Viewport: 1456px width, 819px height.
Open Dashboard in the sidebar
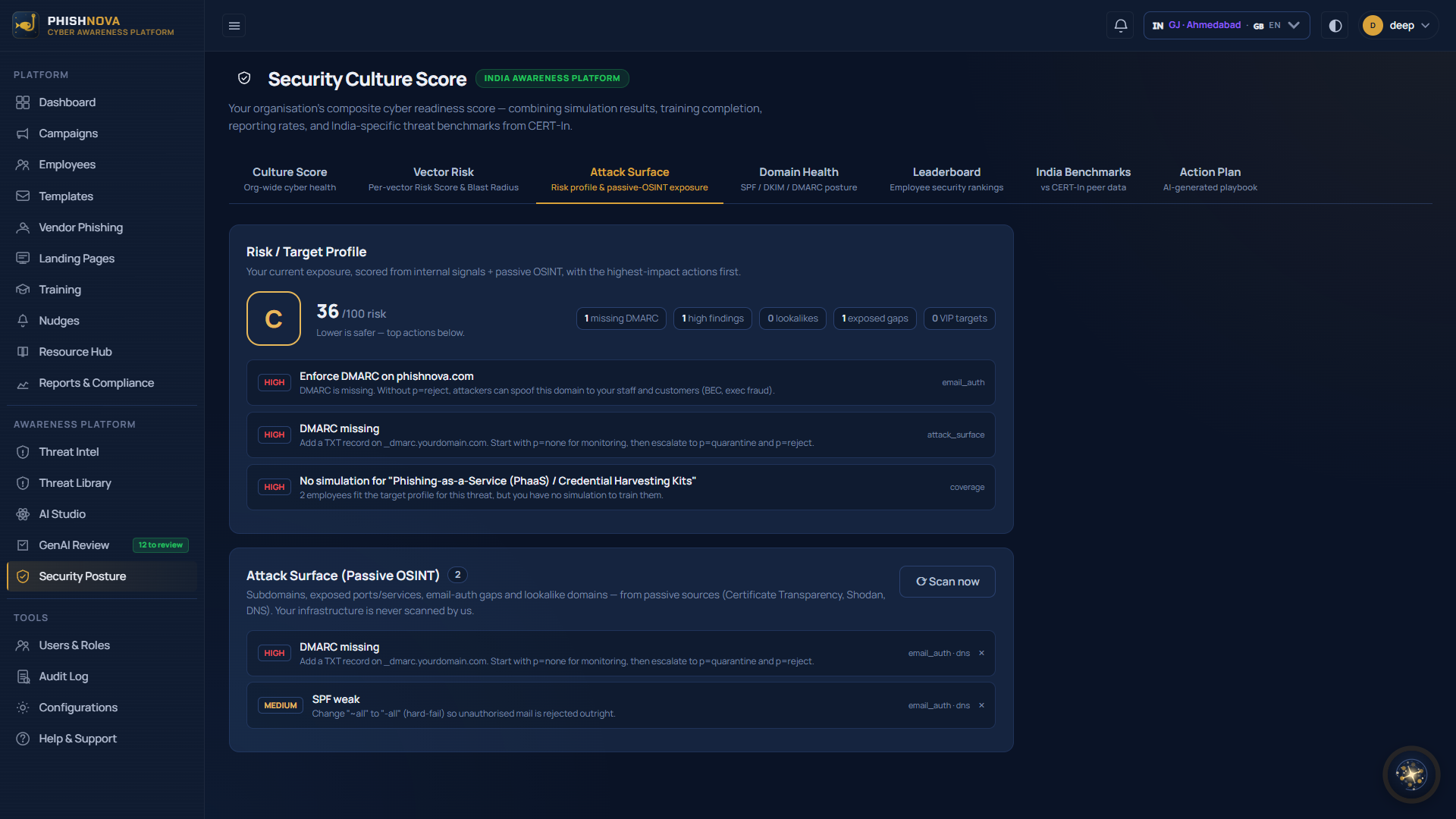[102, 102]
